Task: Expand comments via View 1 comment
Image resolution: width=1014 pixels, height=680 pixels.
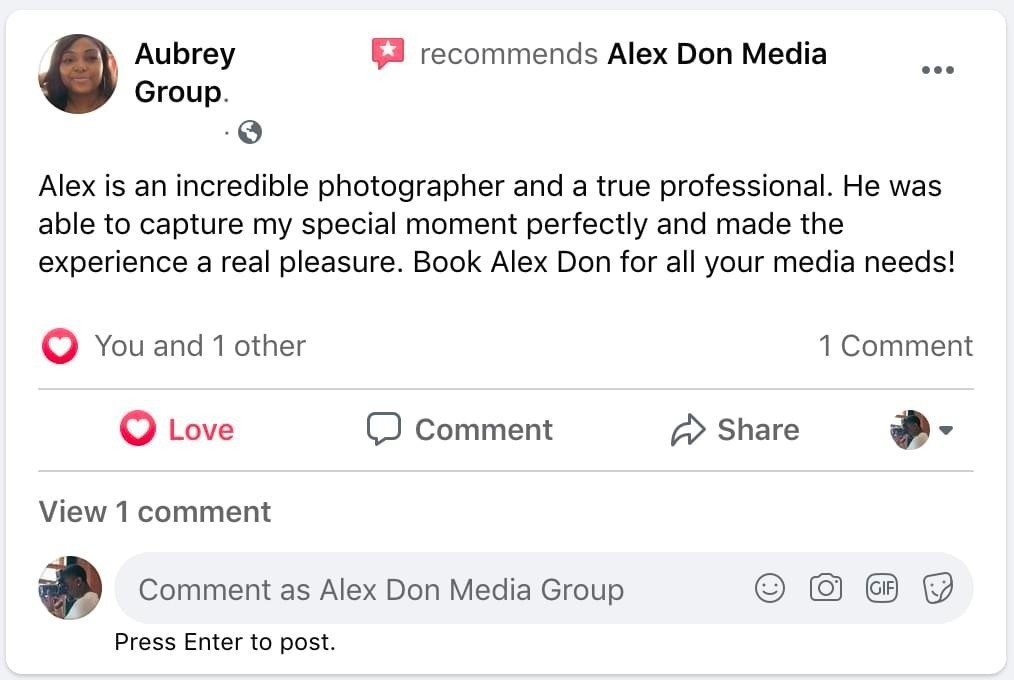Action: (x=155, y=512)
